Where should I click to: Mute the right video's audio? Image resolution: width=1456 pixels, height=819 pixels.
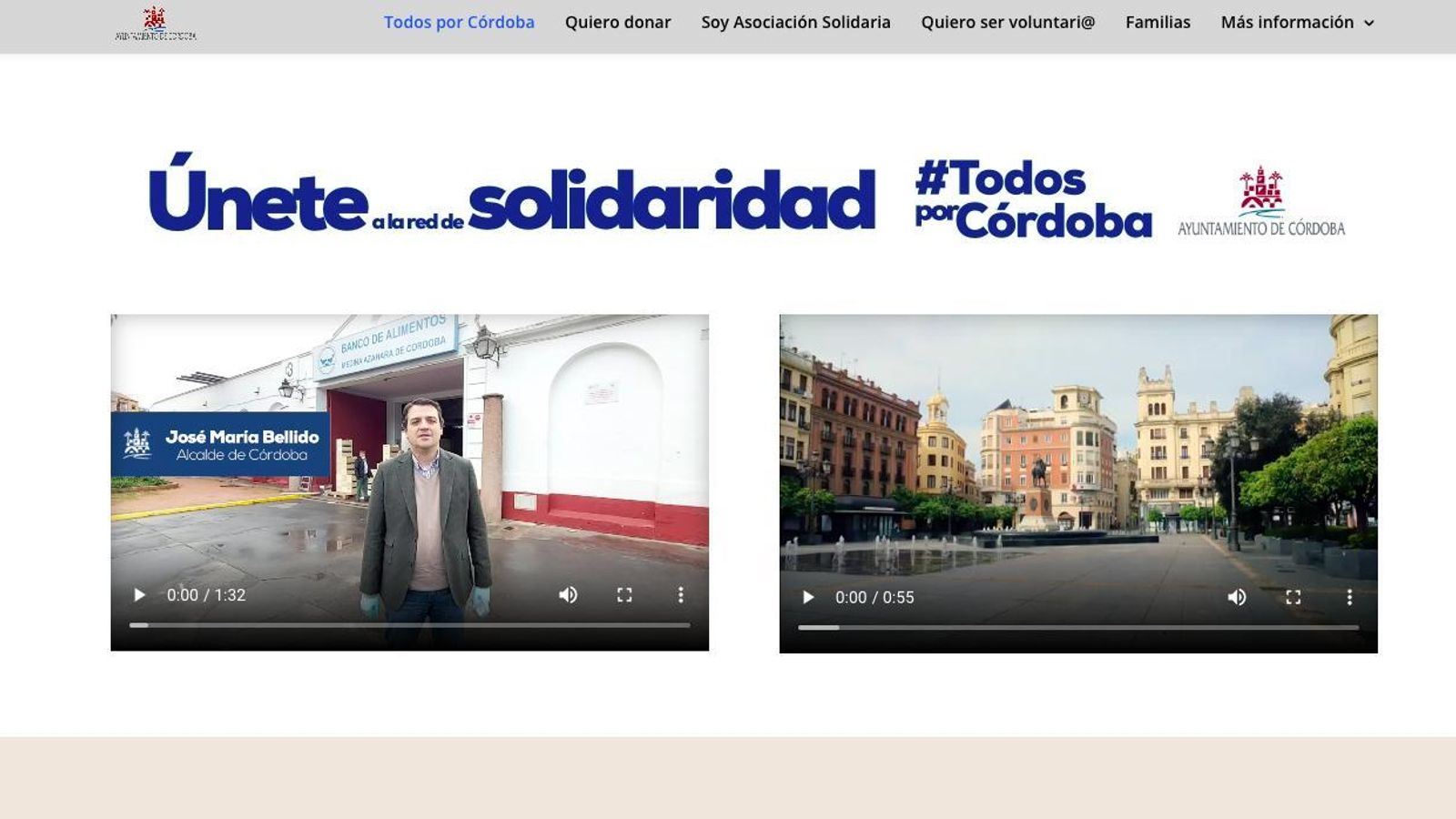coord(1237,597)
